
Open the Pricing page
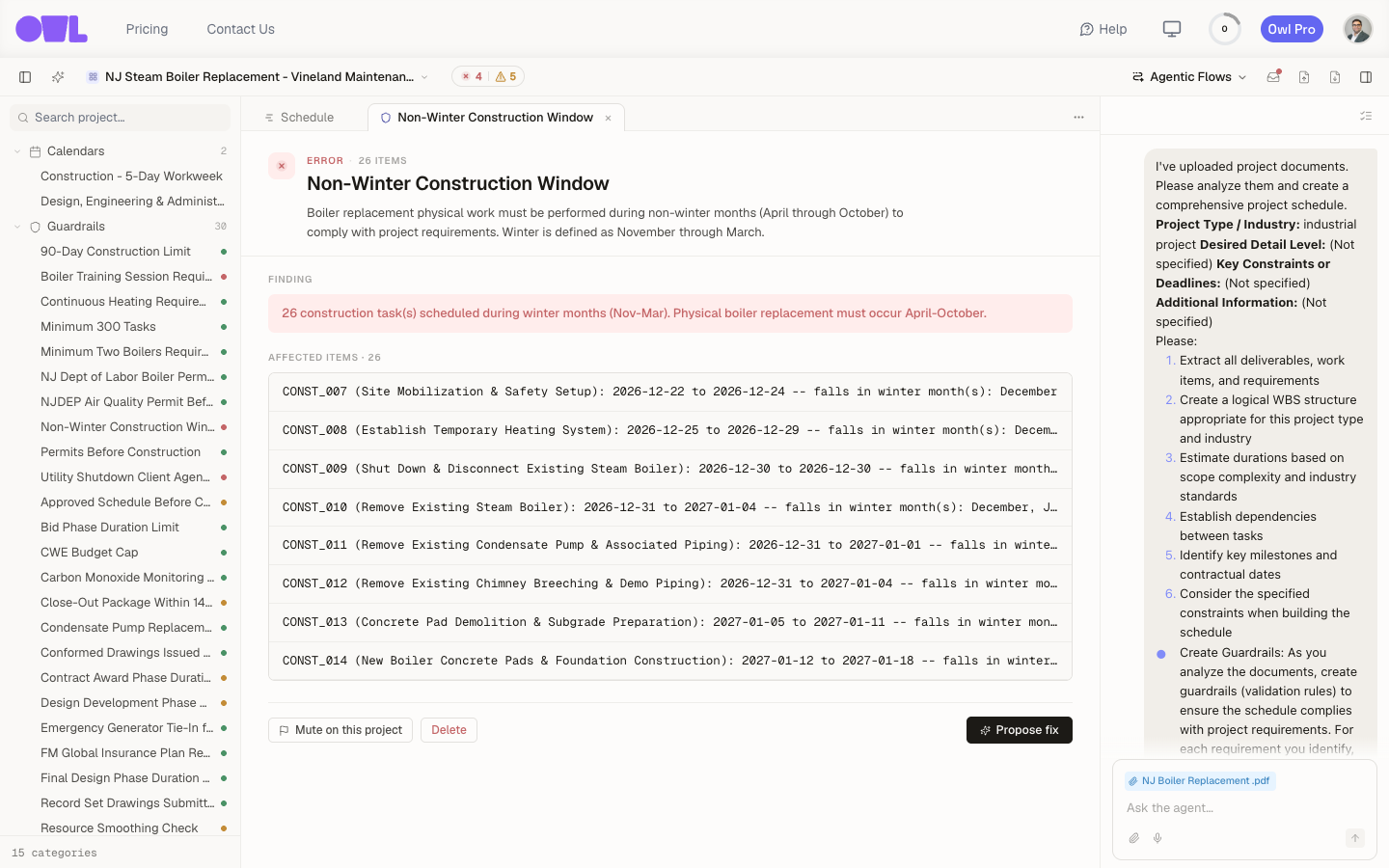point(147,29)
